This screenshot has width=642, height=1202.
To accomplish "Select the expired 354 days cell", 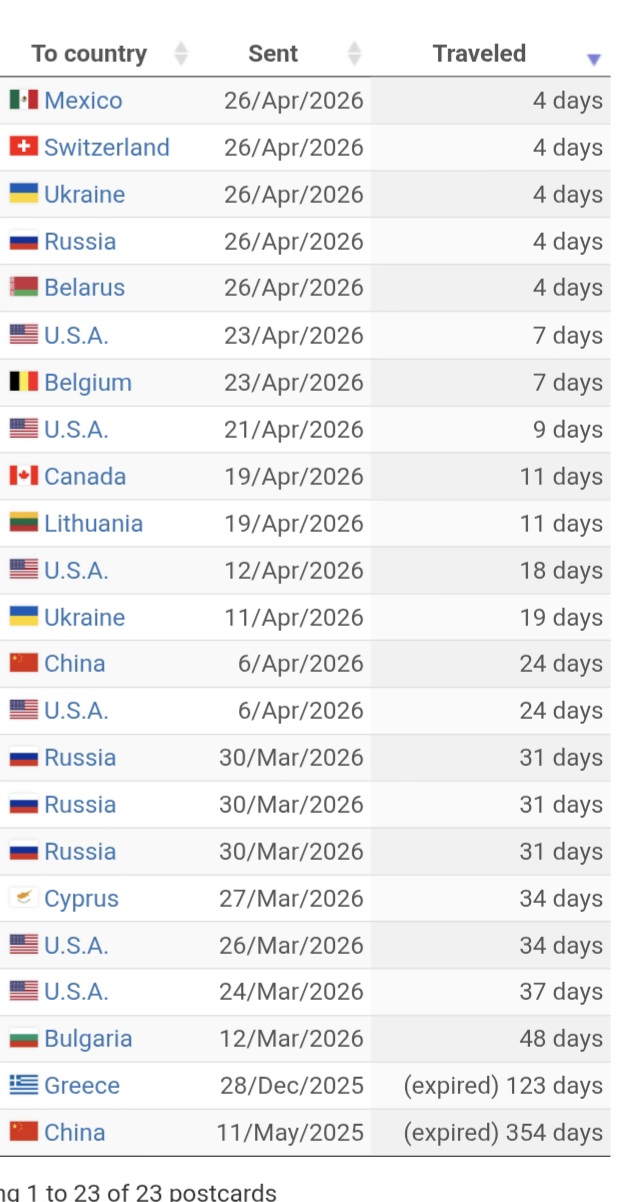I will [491, 1132].
